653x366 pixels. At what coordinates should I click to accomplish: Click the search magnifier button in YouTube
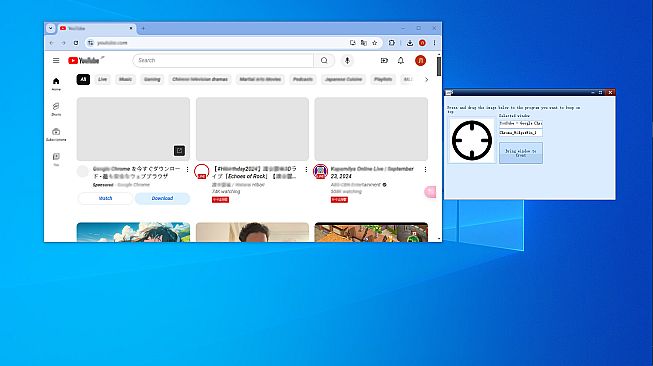pyautogui.click(x=324, y=60)
